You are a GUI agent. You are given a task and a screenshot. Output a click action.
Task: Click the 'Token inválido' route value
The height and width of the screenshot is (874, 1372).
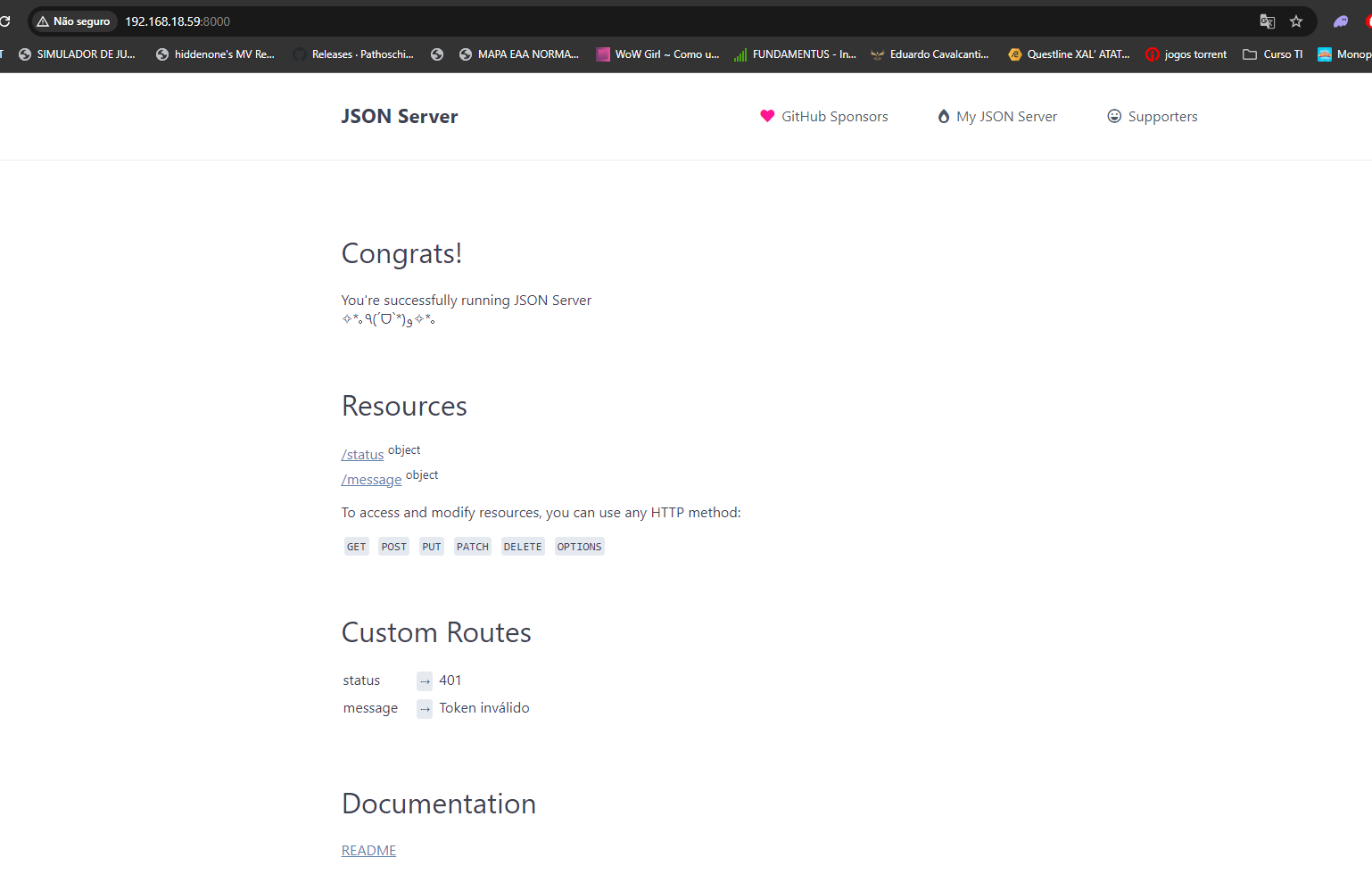tap(484, 708)
